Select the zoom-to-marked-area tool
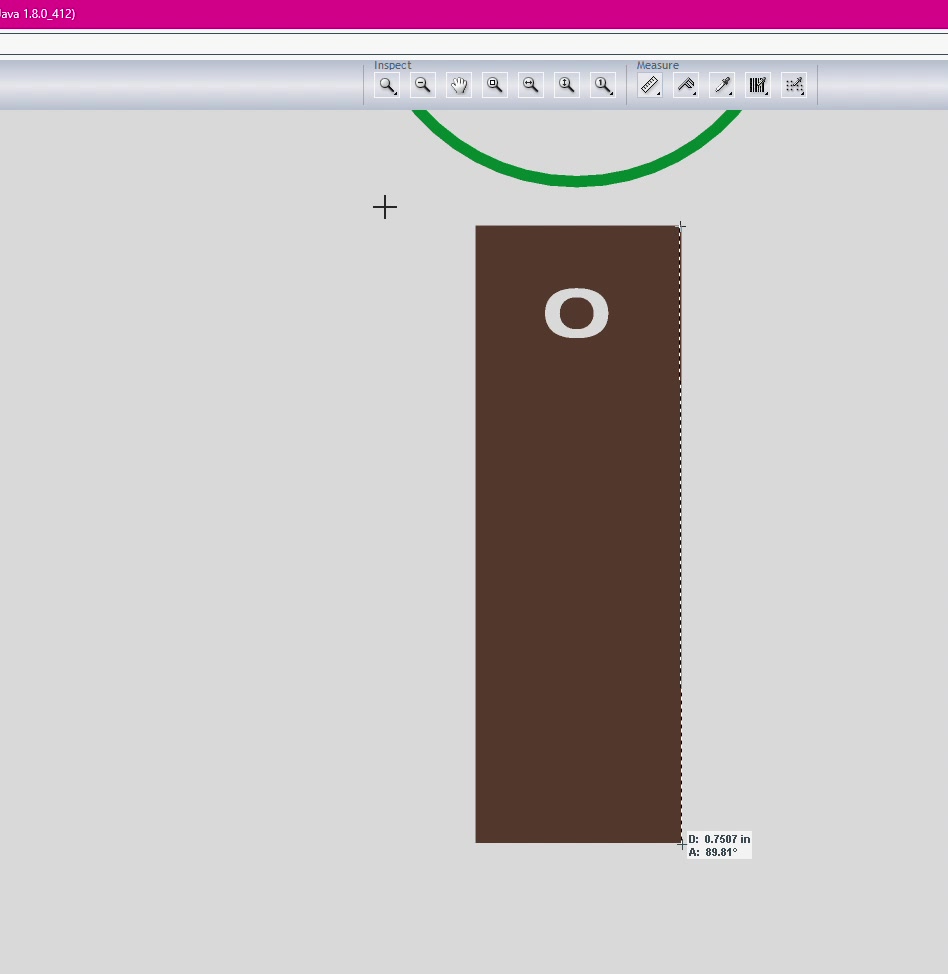 (x=494, y=85)
